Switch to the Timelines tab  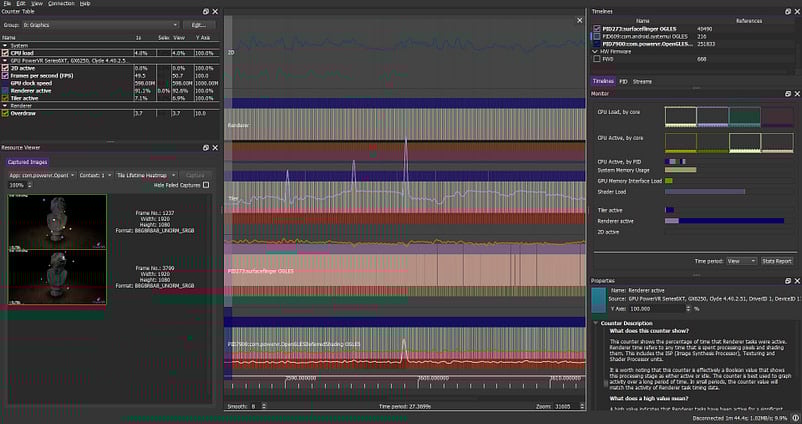point(603,81)
